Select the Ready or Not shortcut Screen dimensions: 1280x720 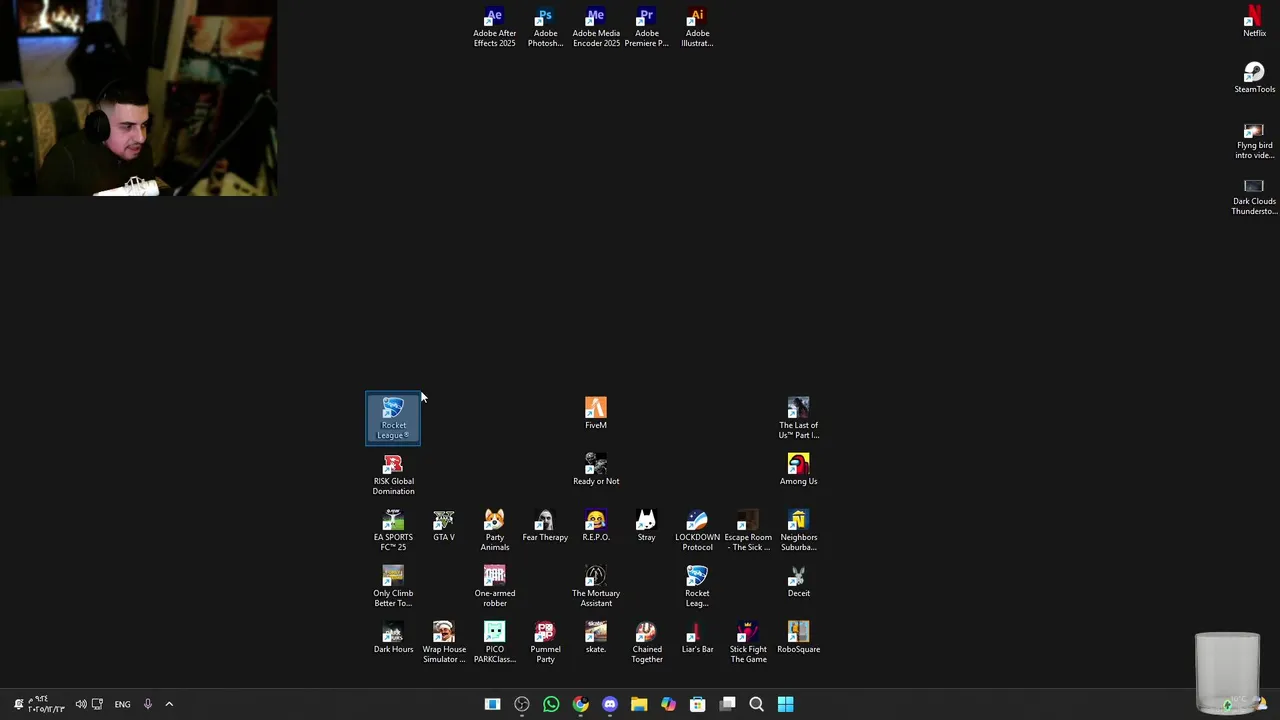[x=596, y=470]
